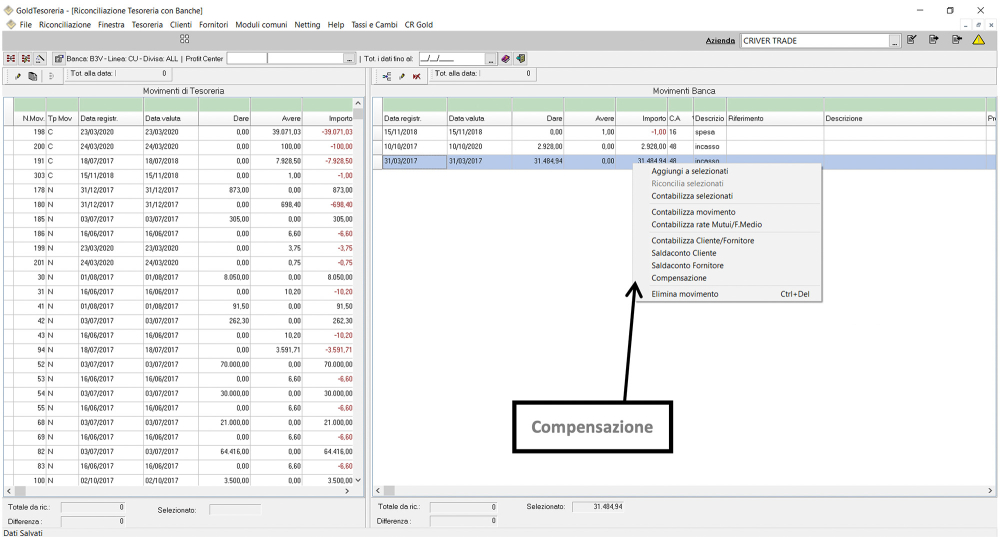The image size is (1000, 537).
Task: Click the Tot. i dati fino al date field
Action: (451, 59)
